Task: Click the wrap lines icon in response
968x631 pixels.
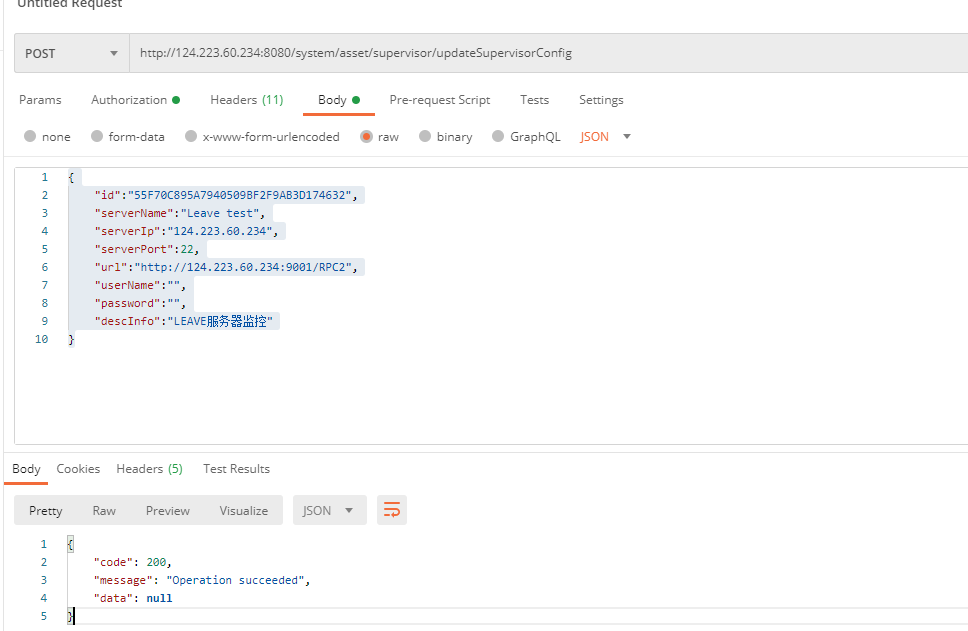Action: point(392,510)
